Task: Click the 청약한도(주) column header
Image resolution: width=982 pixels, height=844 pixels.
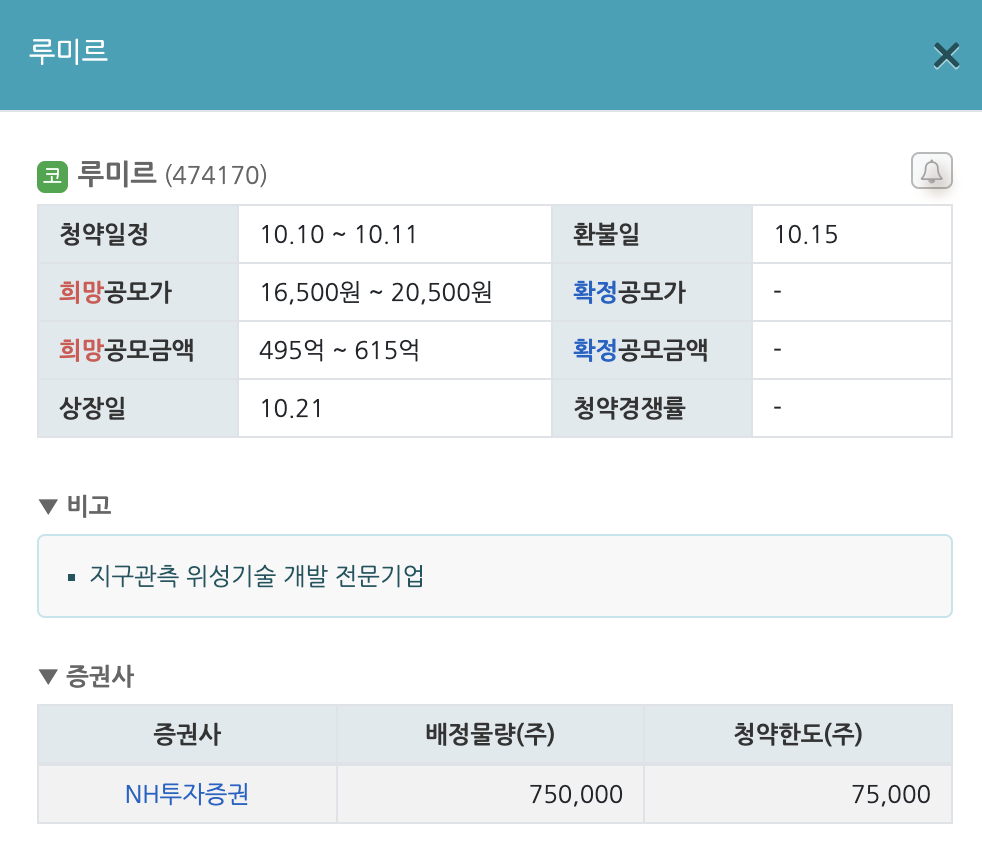Action: (798, 734)
